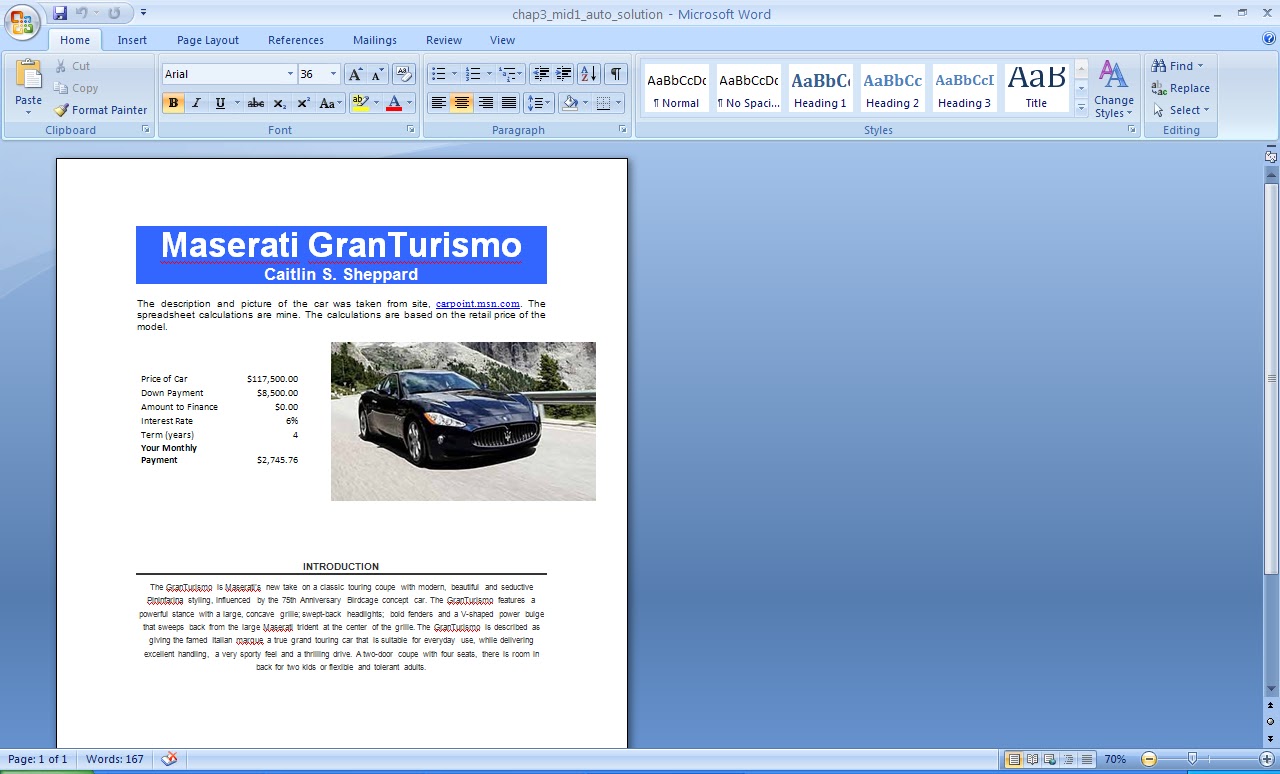Expand the Styles gallery
Image resolution: width=1280 pixels, height=774 pixels.
click(x=1081, y=108)
